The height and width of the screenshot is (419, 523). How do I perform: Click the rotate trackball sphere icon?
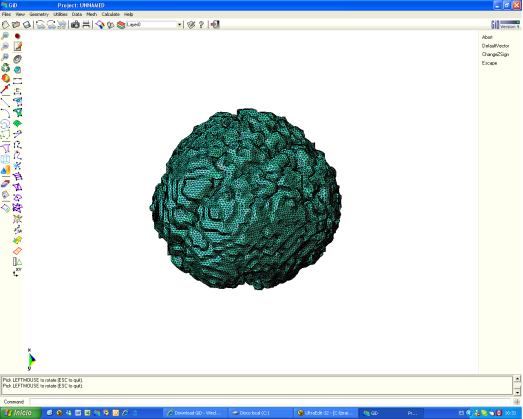coord(5,78)
